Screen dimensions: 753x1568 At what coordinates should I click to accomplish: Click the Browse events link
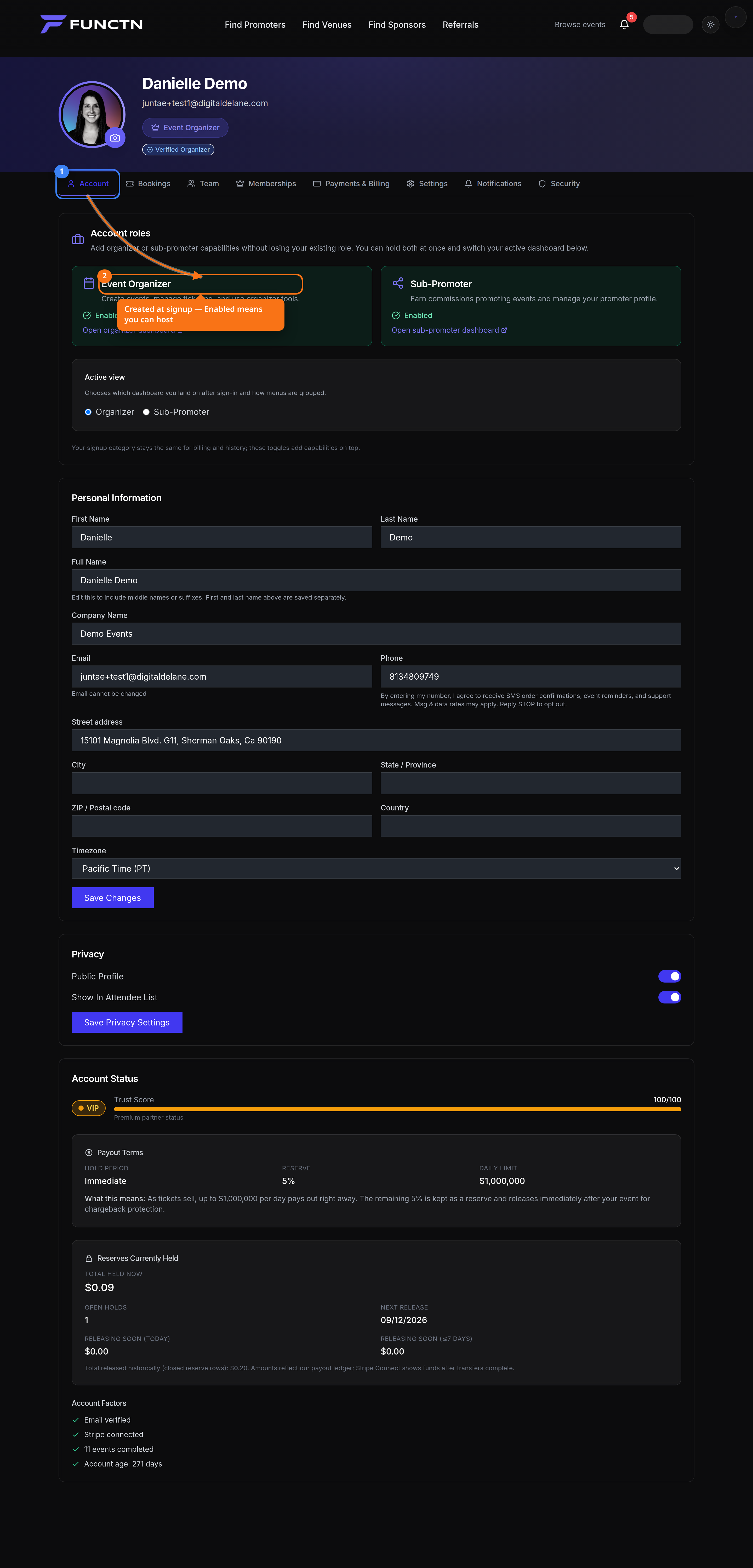580,25
